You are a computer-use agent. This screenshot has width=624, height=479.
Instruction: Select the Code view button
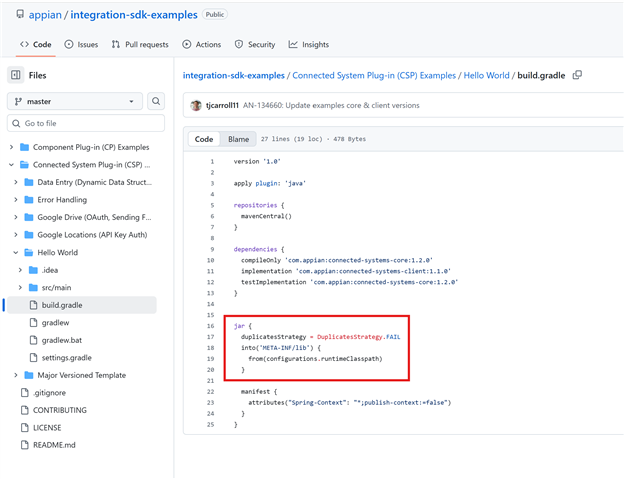coord(204,139)
